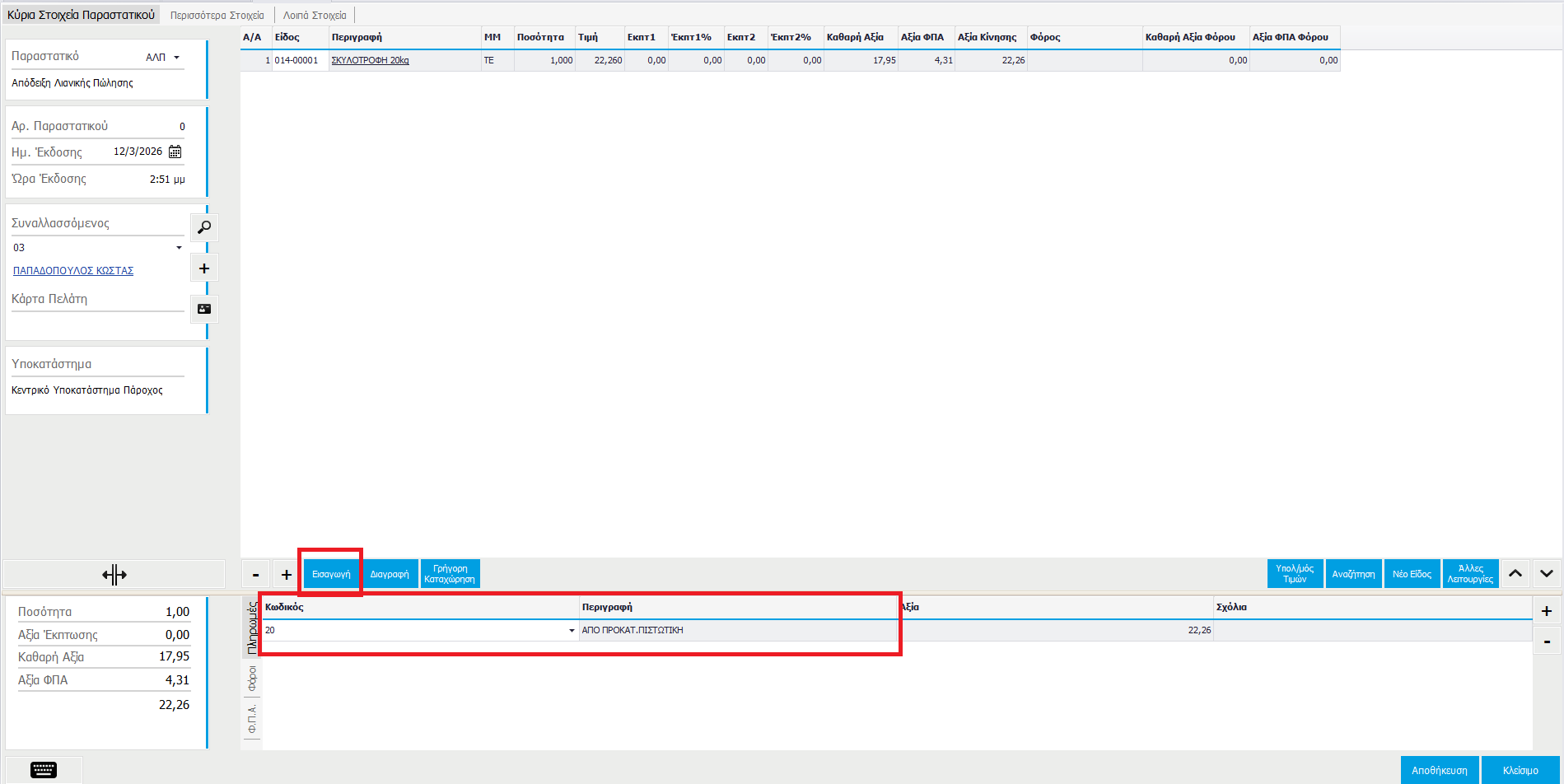Open the issue date calendar picker

pos(175,152)
